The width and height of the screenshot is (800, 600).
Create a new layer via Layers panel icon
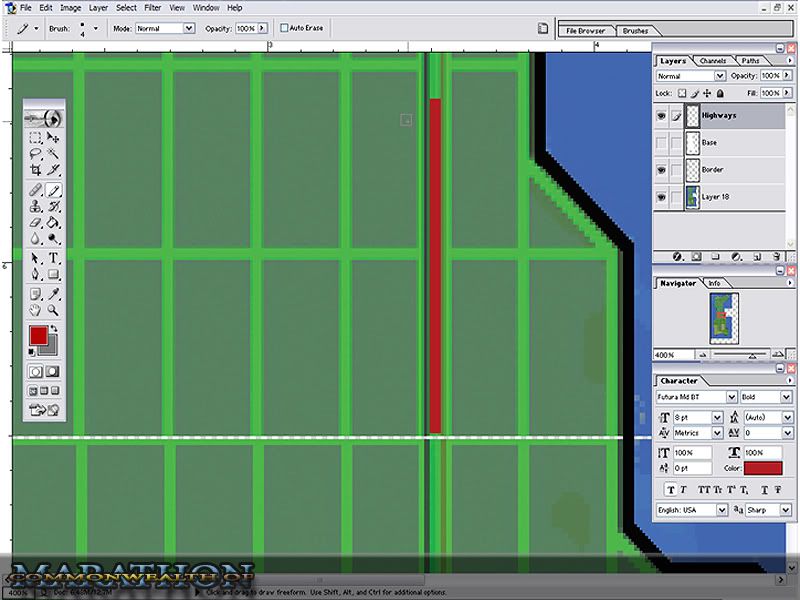click(x=757, y=256)
